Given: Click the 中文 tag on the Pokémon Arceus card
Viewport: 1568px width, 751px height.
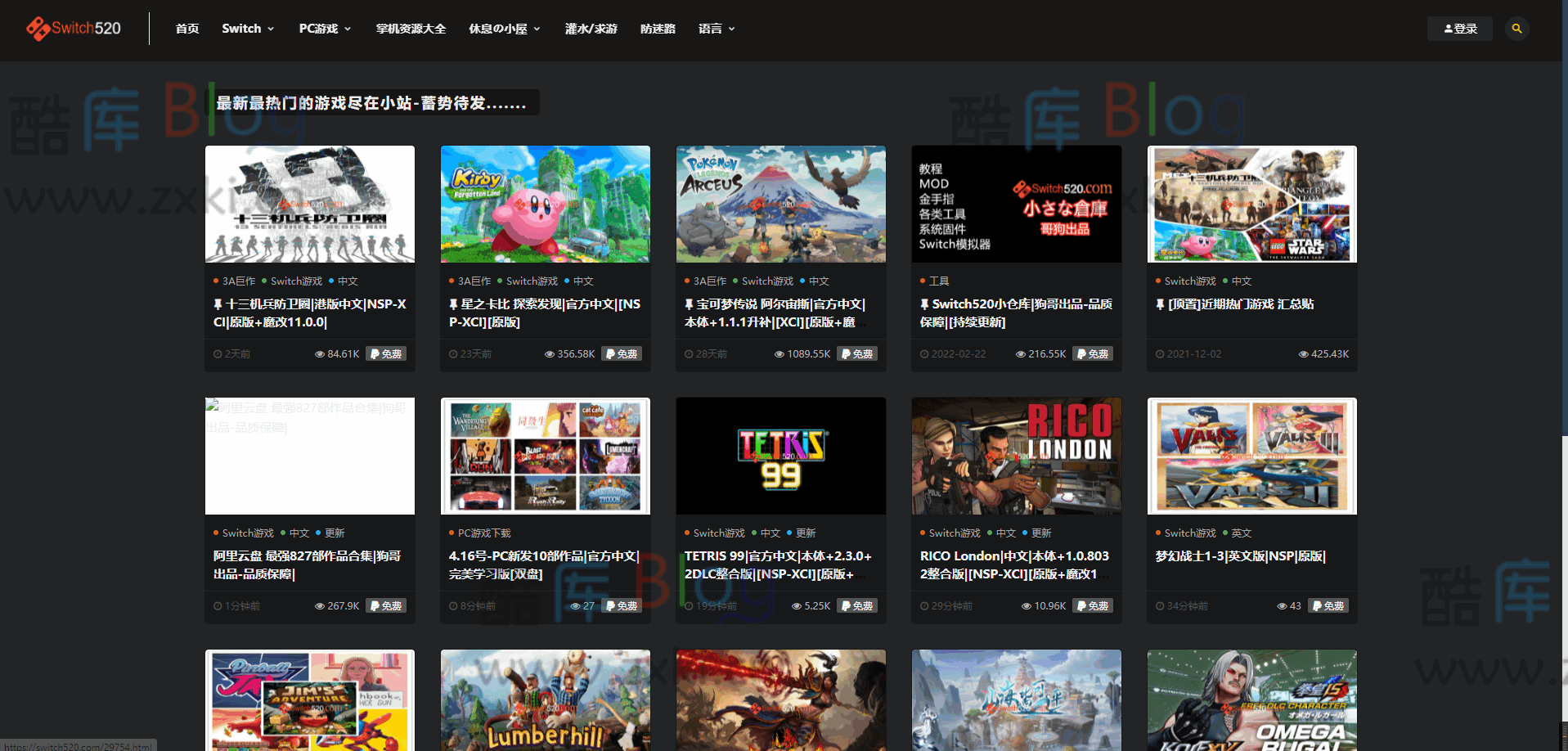Looking at the screenshot, I should pos(818,281).
